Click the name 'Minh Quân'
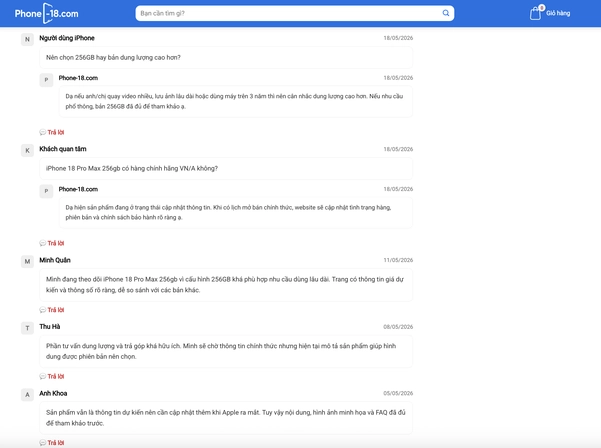Image resolution: width=601 pixels, height=448 pixels. pyautogui.click(x=55, y=260)
